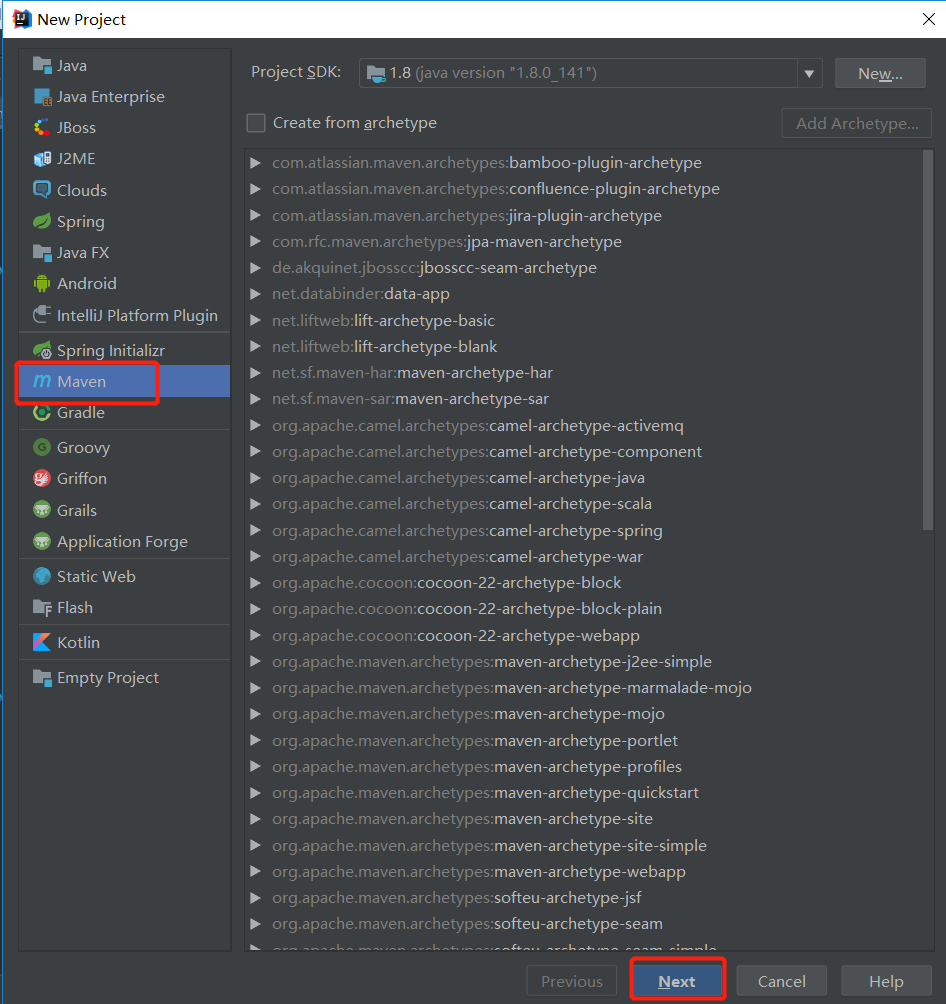Click the archetype list vertical scrollbar
This screenshot has height=1004, width=946.
927,339
